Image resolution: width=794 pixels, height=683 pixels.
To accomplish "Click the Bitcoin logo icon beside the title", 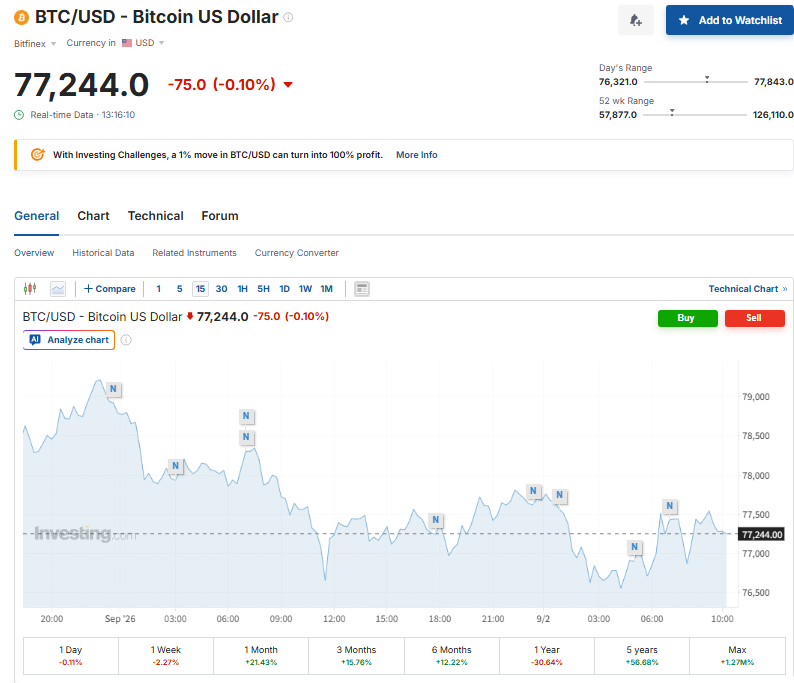I will tap(21, 18).
